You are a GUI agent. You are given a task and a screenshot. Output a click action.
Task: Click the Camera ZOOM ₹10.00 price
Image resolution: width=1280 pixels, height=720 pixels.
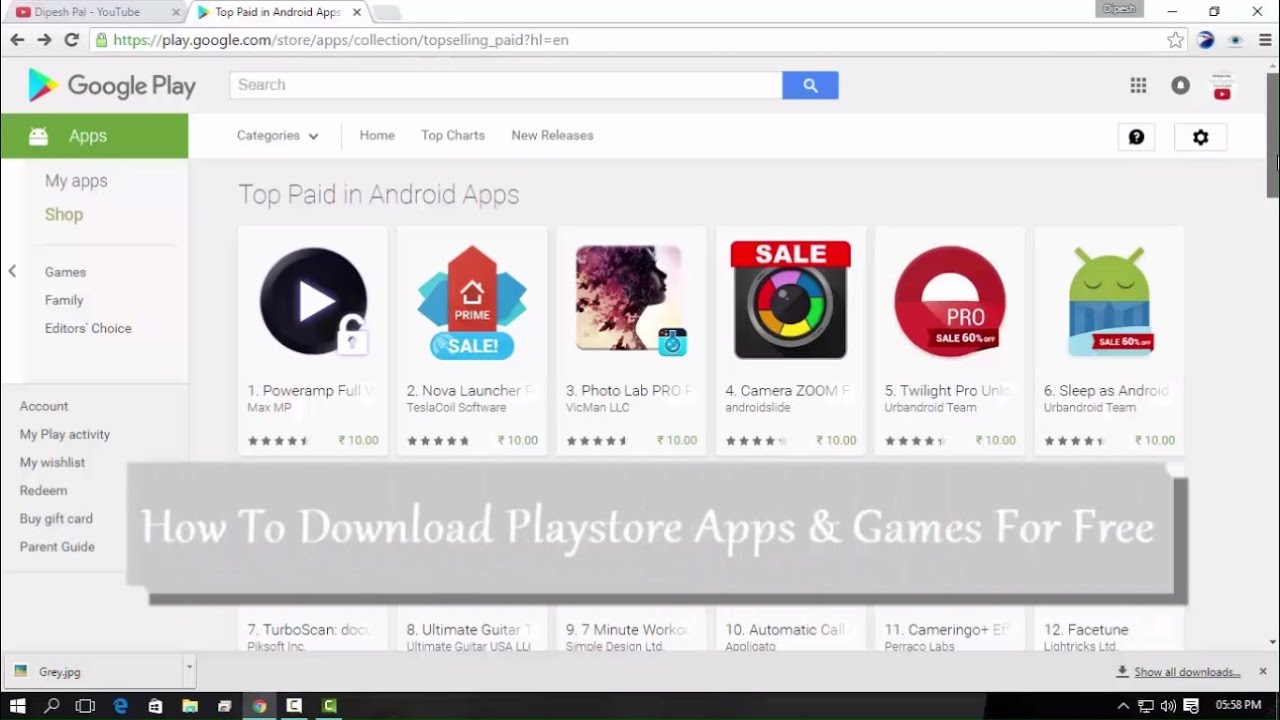836,440
